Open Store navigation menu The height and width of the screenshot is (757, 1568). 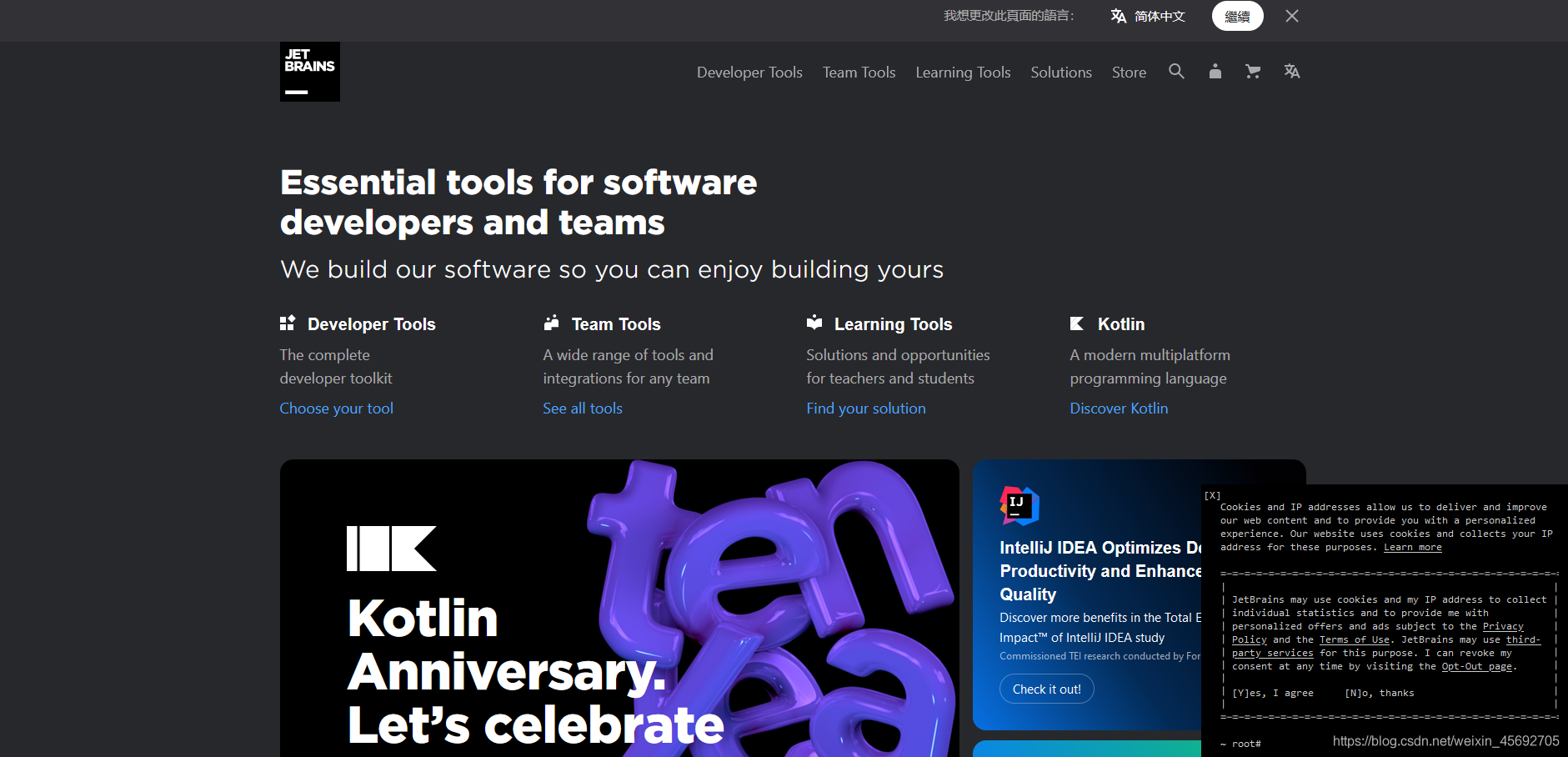pyautogui.click(x=1129, y=73)
